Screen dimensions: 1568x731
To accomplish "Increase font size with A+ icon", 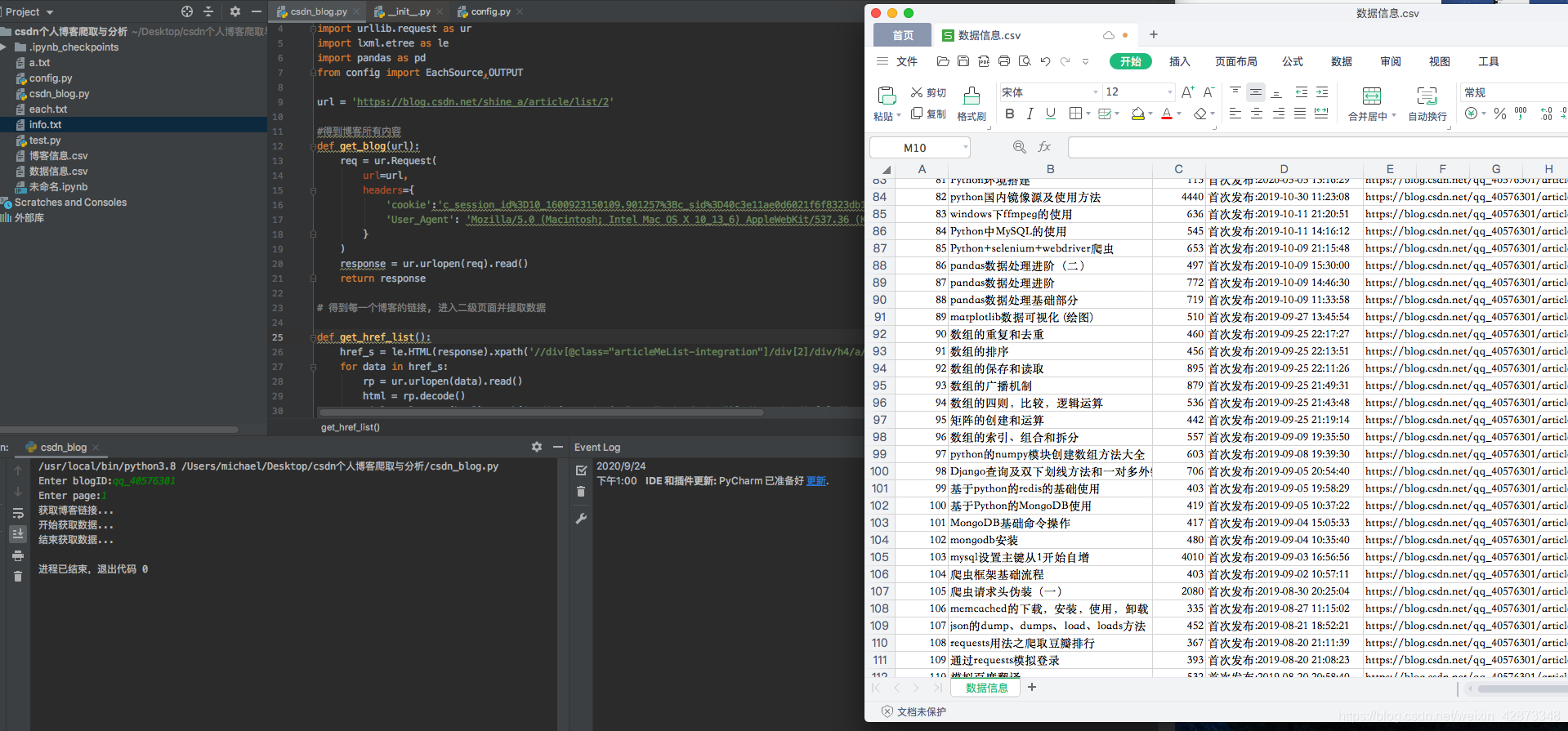I will click(1188, 92).
